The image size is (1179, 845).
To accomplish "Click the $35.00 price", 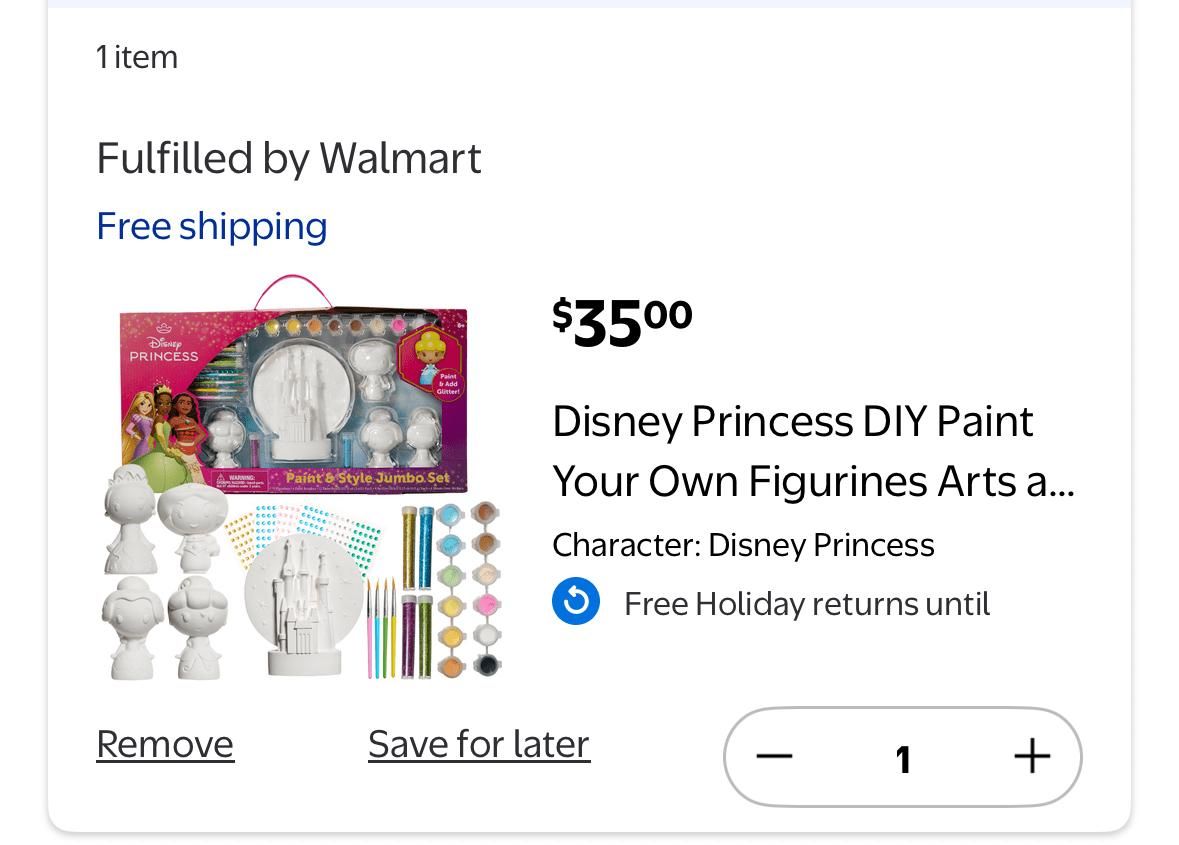I will pos(622,322).
